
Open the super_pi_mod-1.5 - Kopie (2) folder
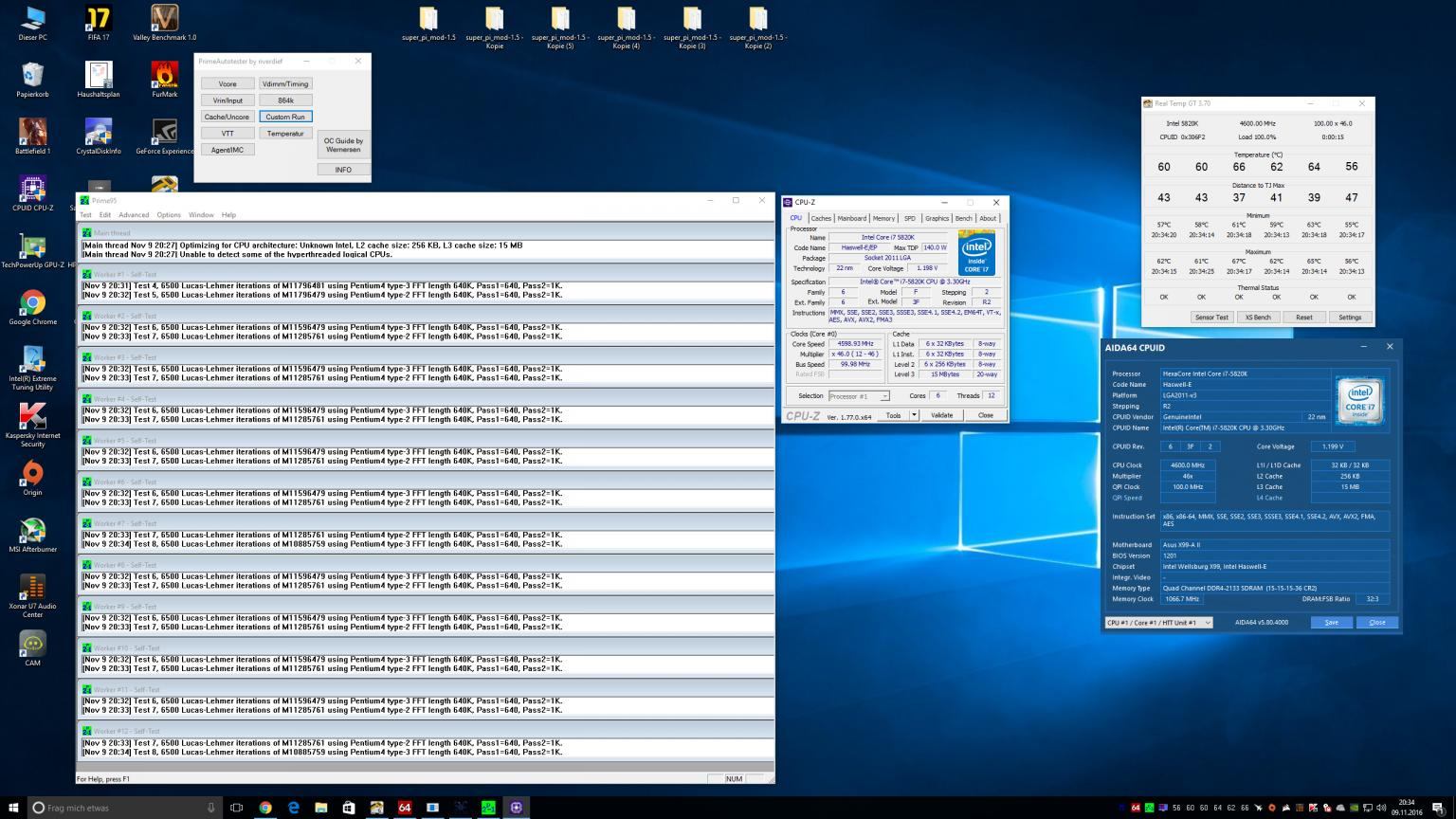tap(757, 27)
